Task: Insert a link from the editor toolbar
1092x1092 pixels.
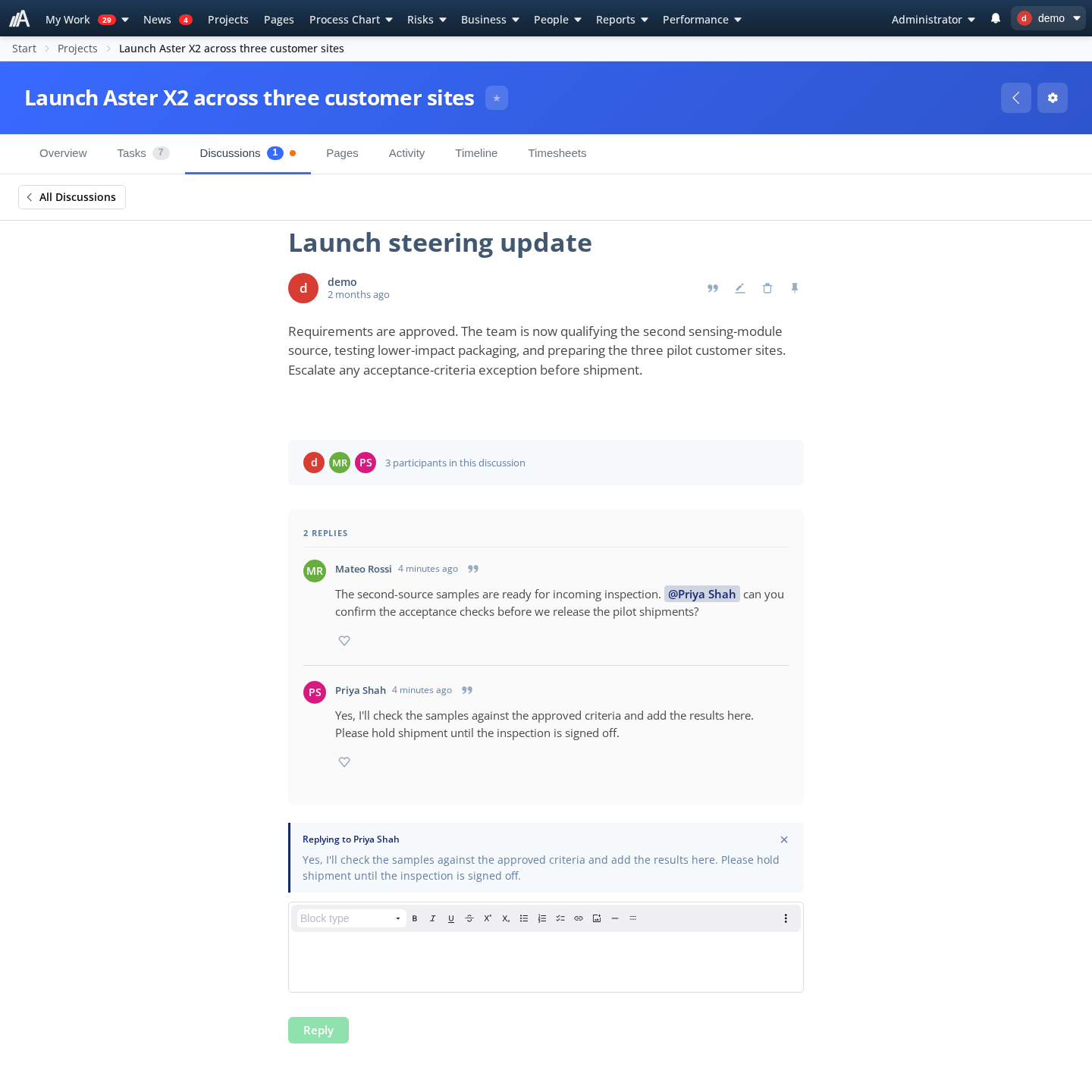Action: (x=579, y=918)
